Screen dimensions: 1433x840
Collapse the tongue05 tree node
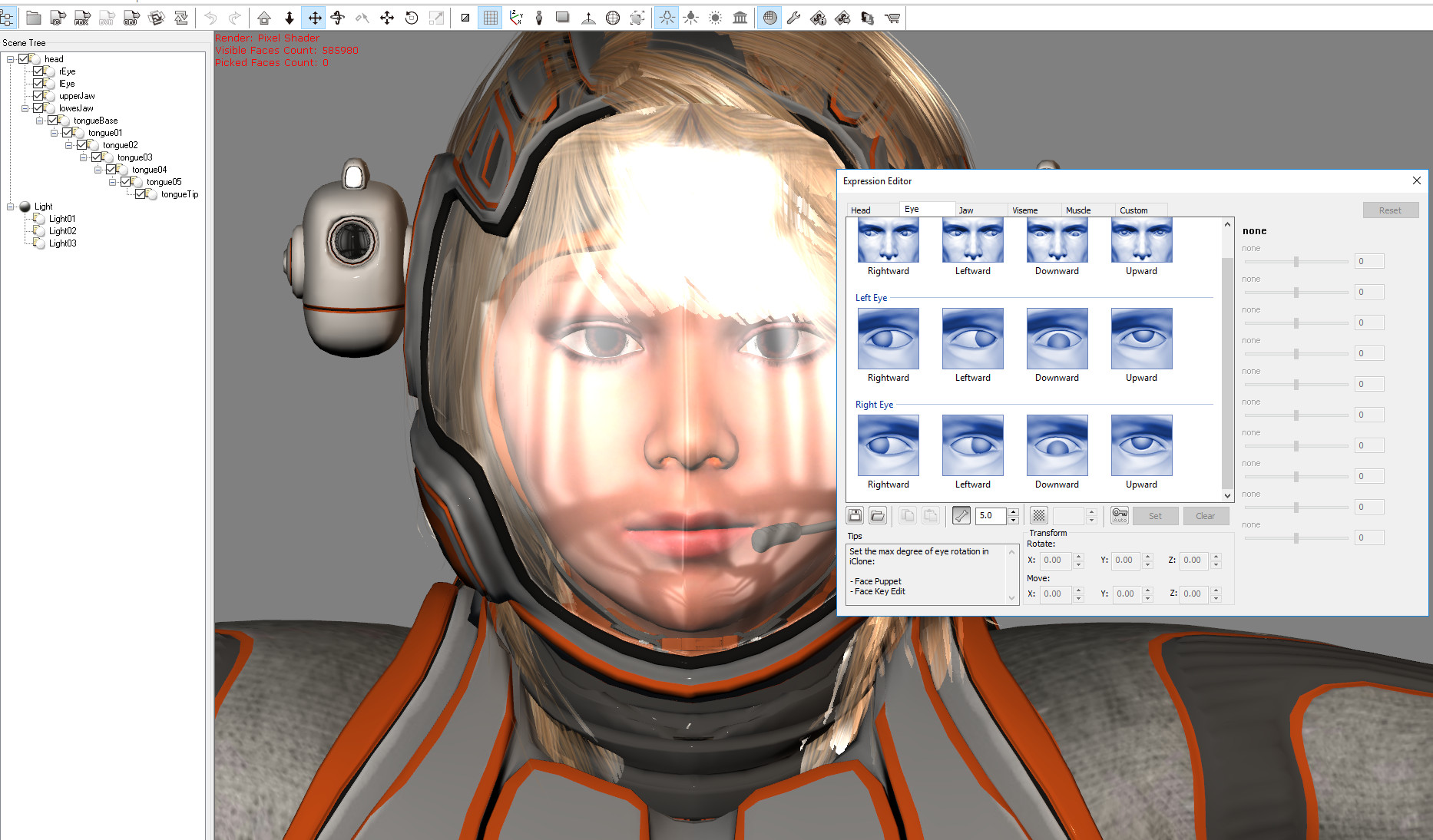point(113,182)
